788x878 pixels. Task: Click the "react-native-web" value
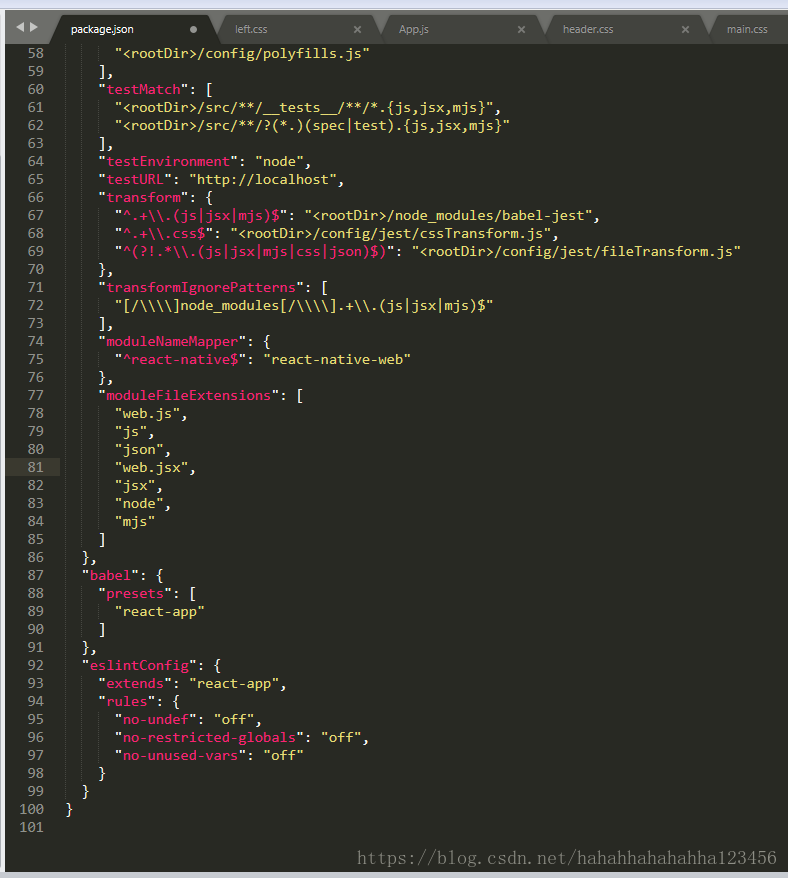(337, 359)
